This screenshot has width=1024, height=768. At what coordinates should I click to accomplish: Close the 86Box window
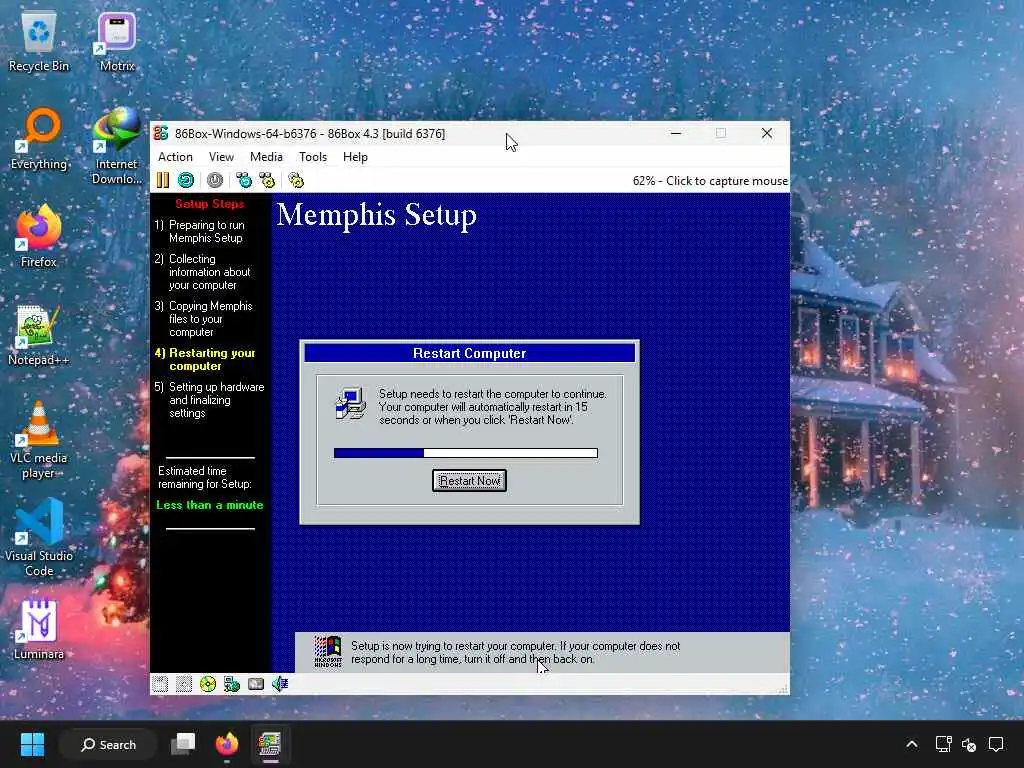pyautogui.click(x=767, y=133)
